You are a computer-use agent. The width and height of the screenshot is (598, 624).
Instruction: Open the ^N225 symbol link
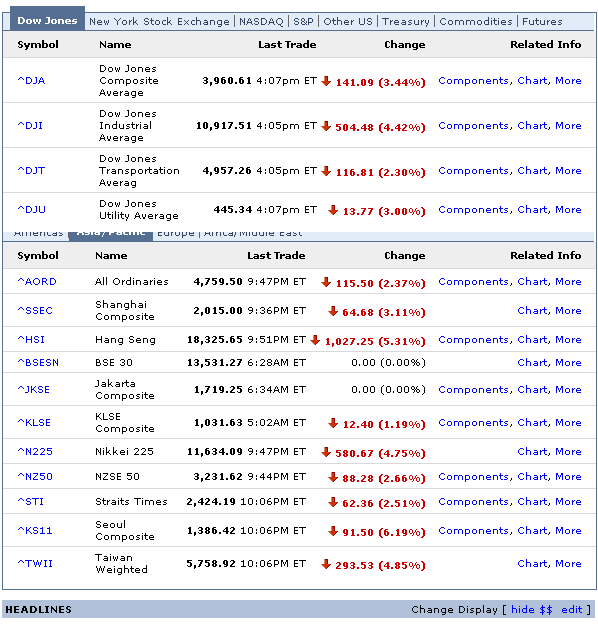pos(35,452)
